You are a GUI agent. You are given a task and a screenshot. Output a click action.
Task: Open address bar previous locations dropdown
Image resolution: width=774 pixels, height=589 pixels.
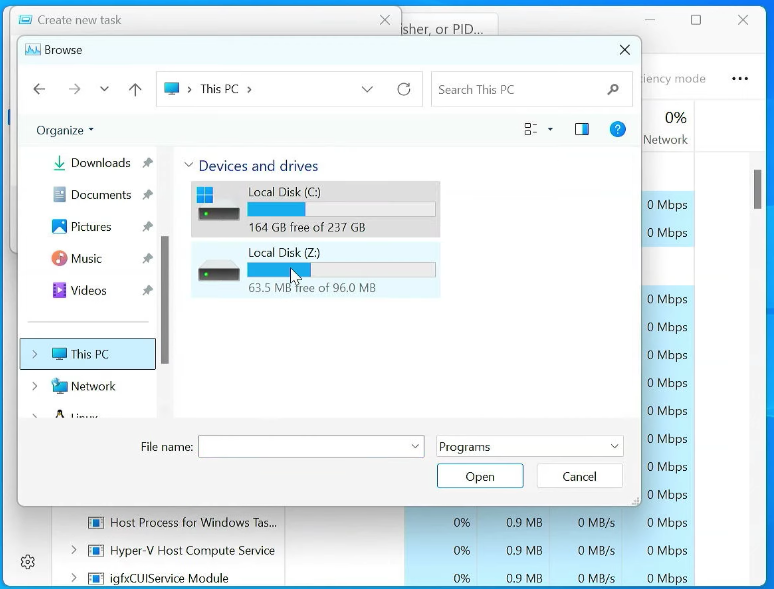[367, 89]
